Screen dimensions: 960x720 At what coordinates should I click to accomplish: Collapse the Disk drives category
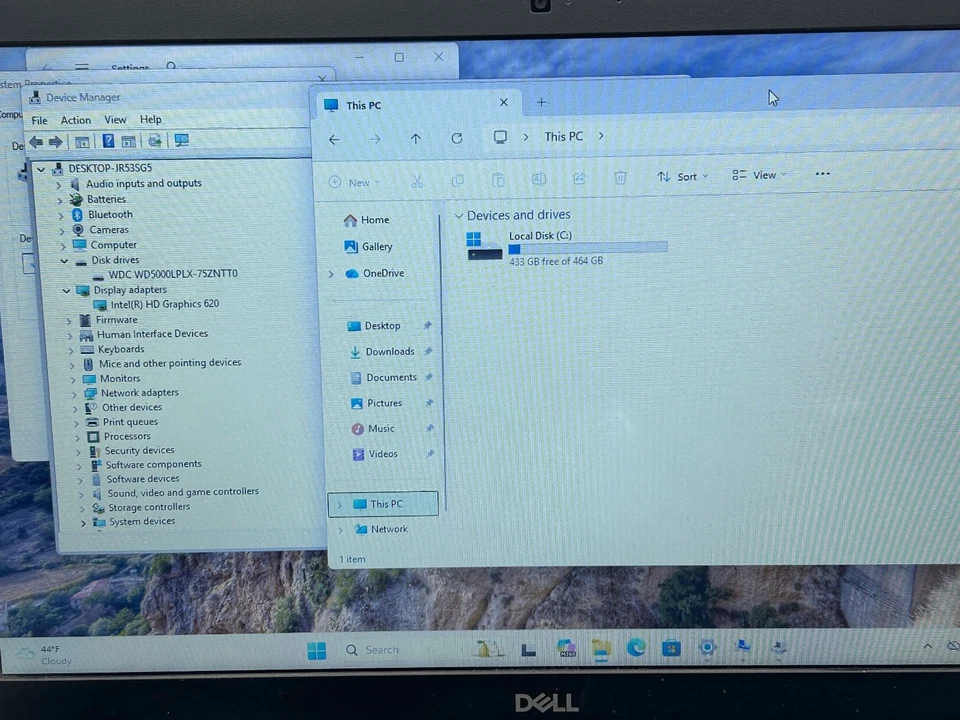click(x=64, y=261)
